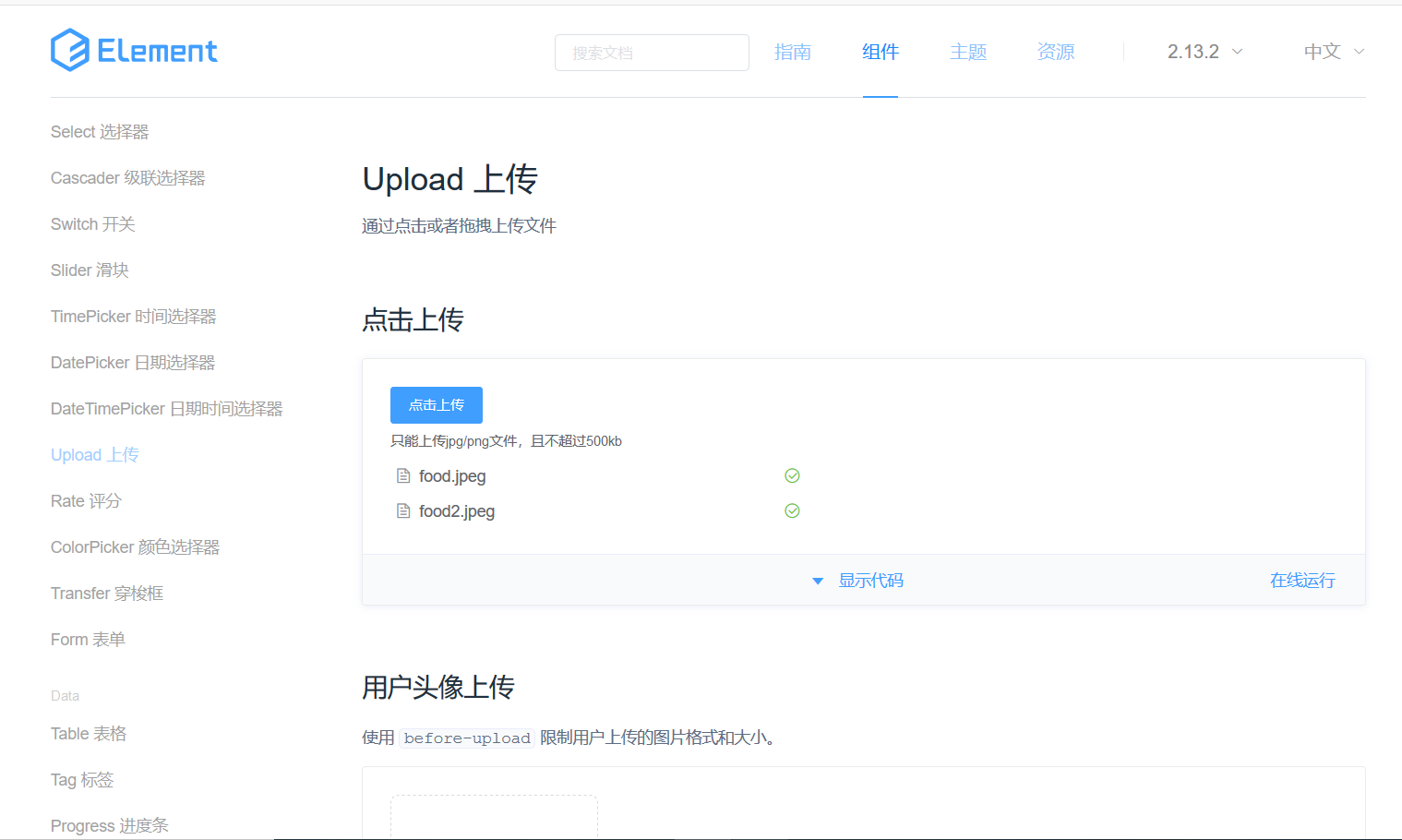Screen dimensions: 1402x840
Task: Expand the 显示代码 code example
Action: coord(870,581)
